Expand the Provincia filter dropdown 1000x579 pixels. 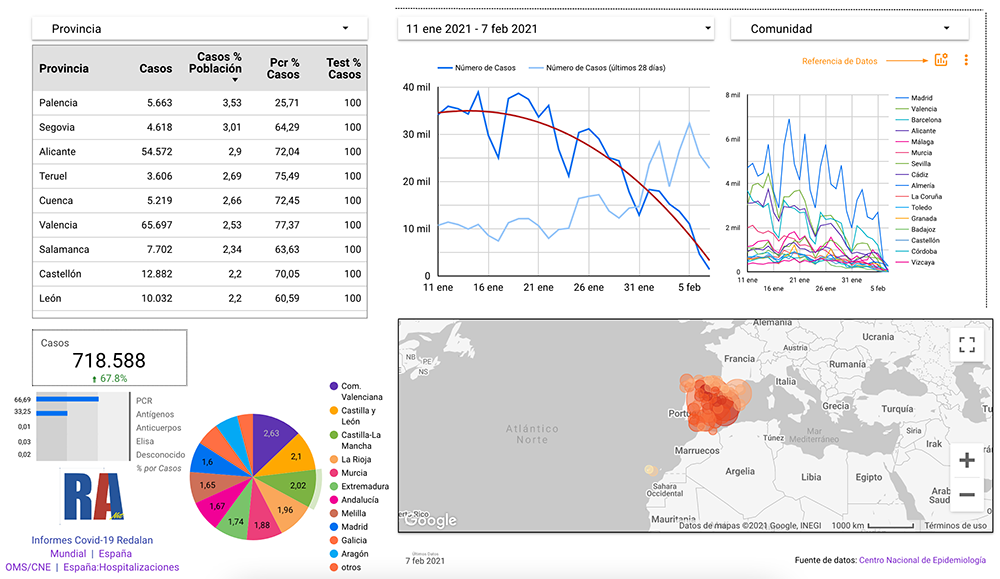(200, 29)
